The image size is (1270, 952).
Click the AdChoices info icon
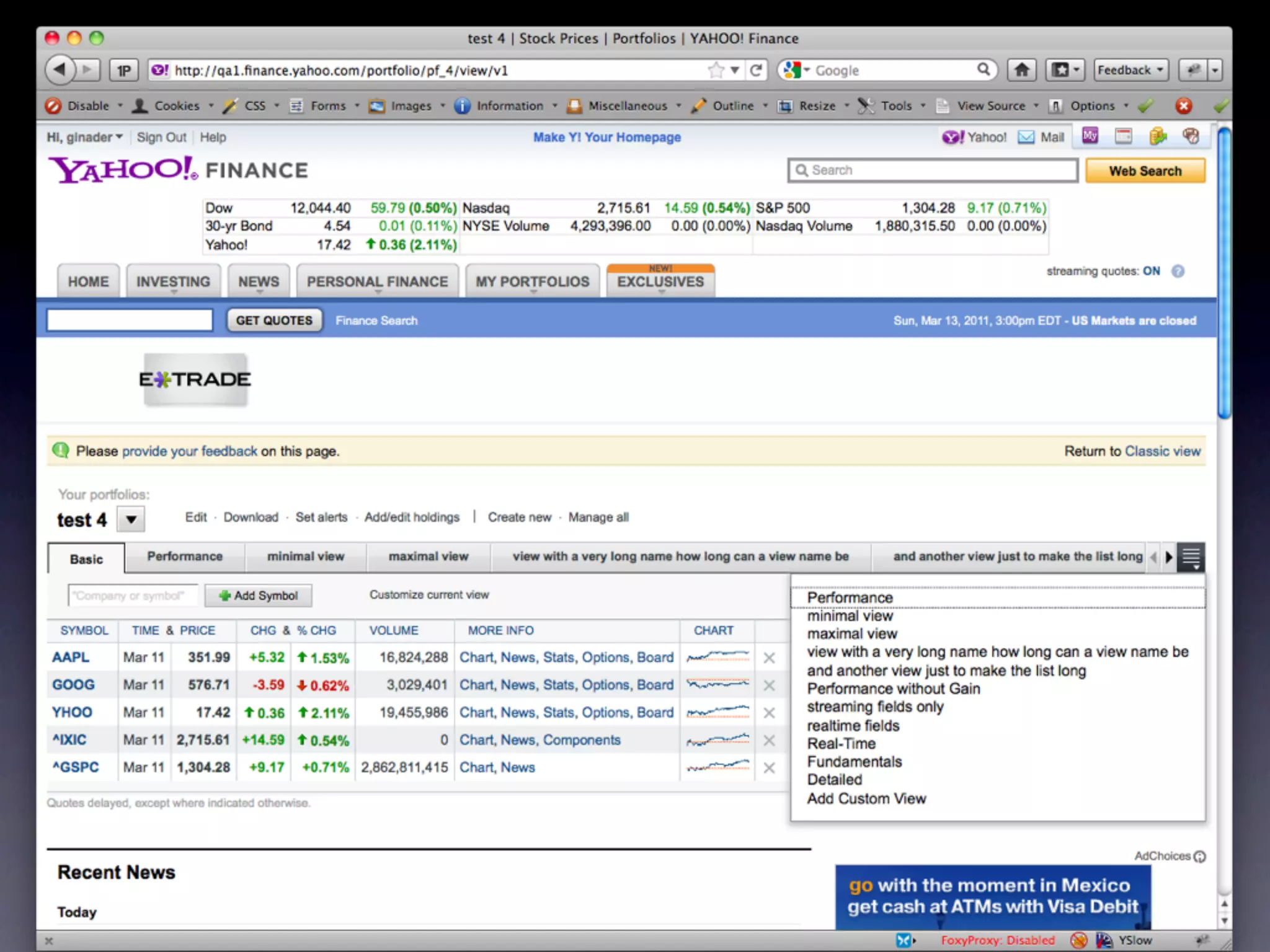pyautogui.click(x=1200, y=856)
